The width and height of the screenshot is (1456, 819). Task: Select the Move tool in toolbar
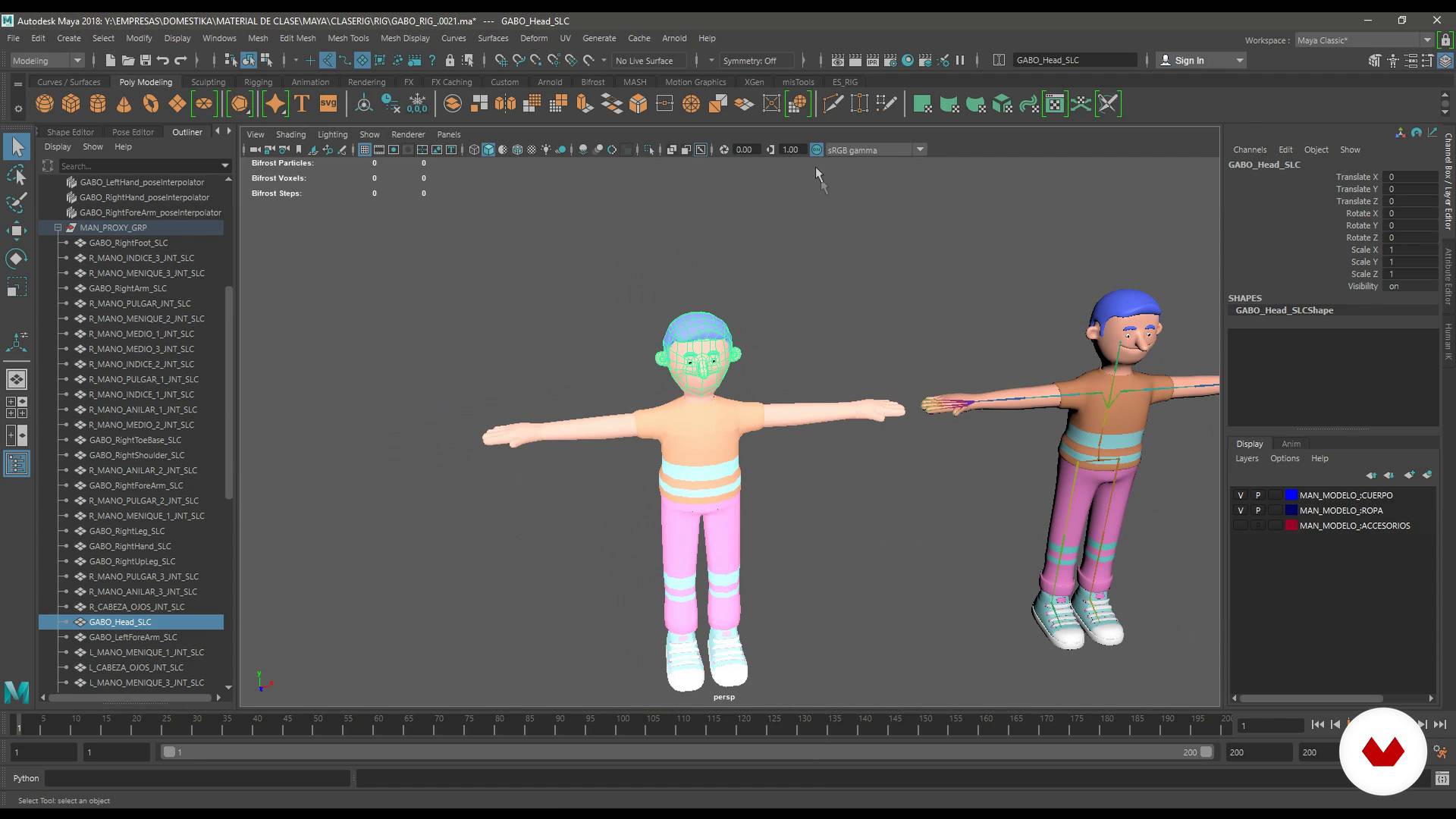click(x=16, y=228)
